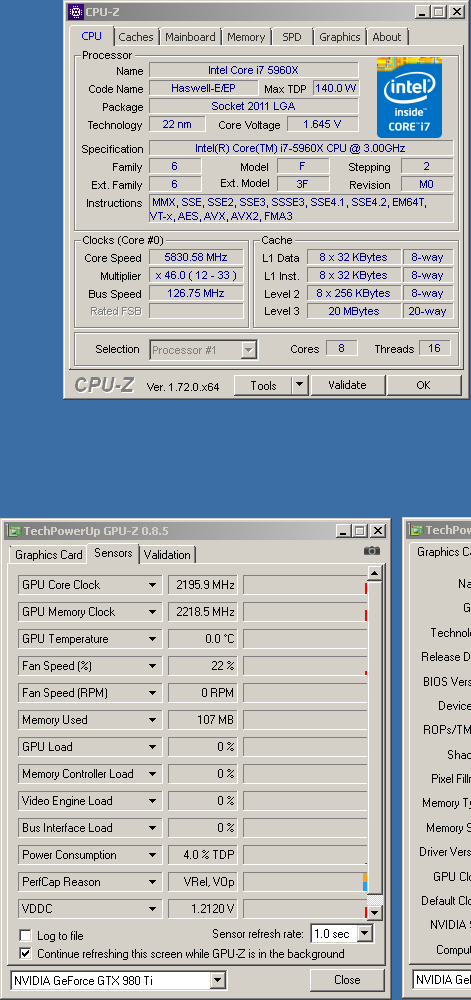The image size is (471, 1000).
Task: Click the GPU Core Clock value 2195.9 MHz
Action: tap(203, 585)
